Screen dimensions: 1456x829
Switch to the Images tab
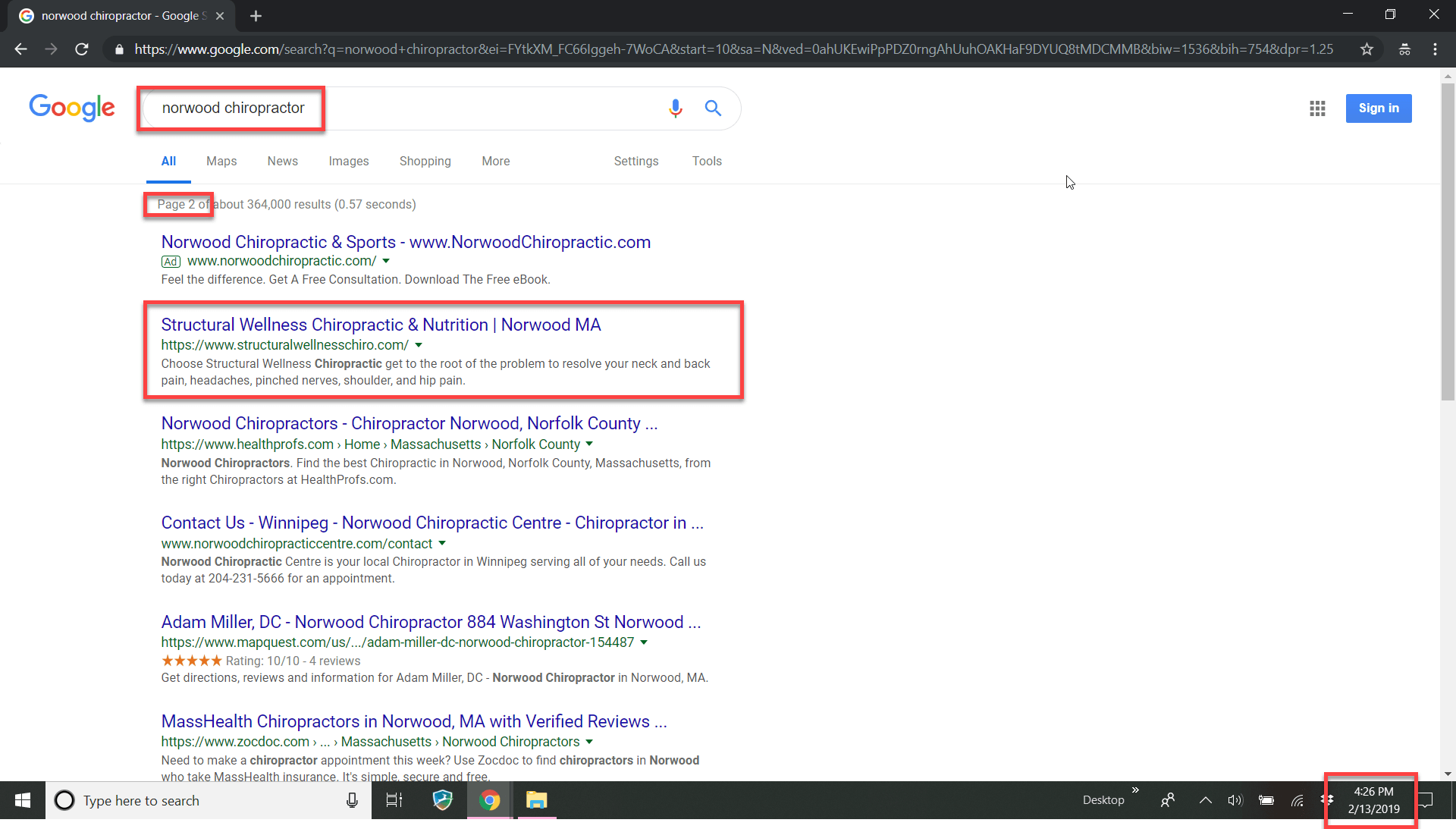pos(349,162)
